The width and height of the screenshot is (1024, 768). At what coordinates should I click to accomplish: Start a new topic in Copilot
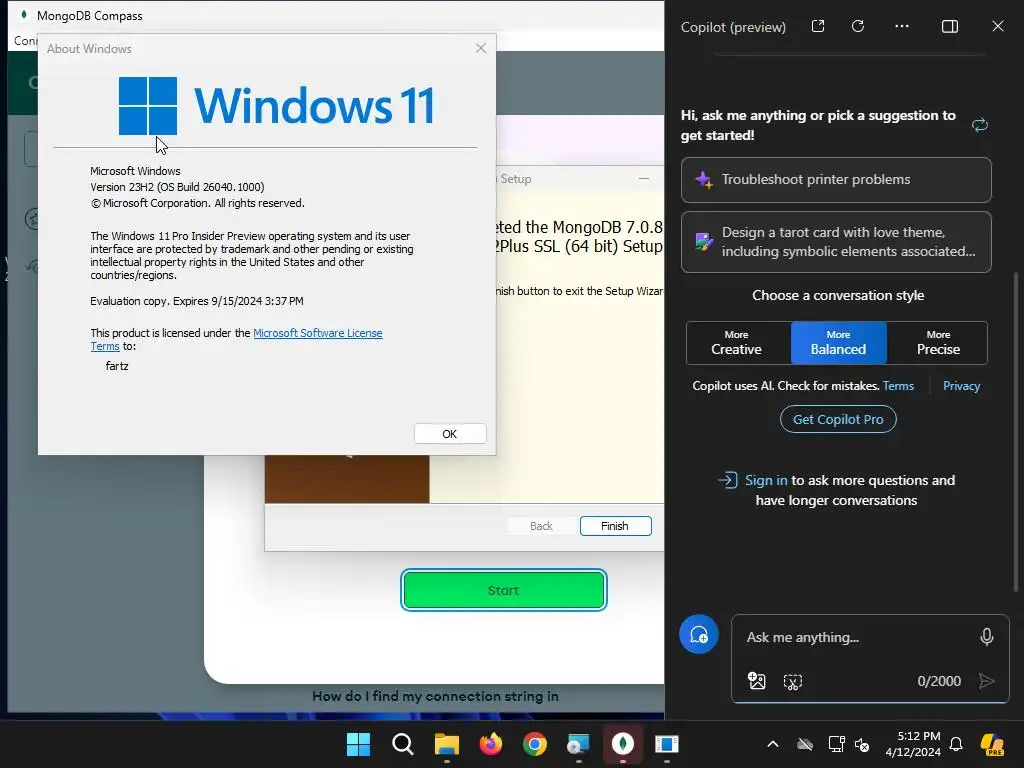tap(699, 634)
